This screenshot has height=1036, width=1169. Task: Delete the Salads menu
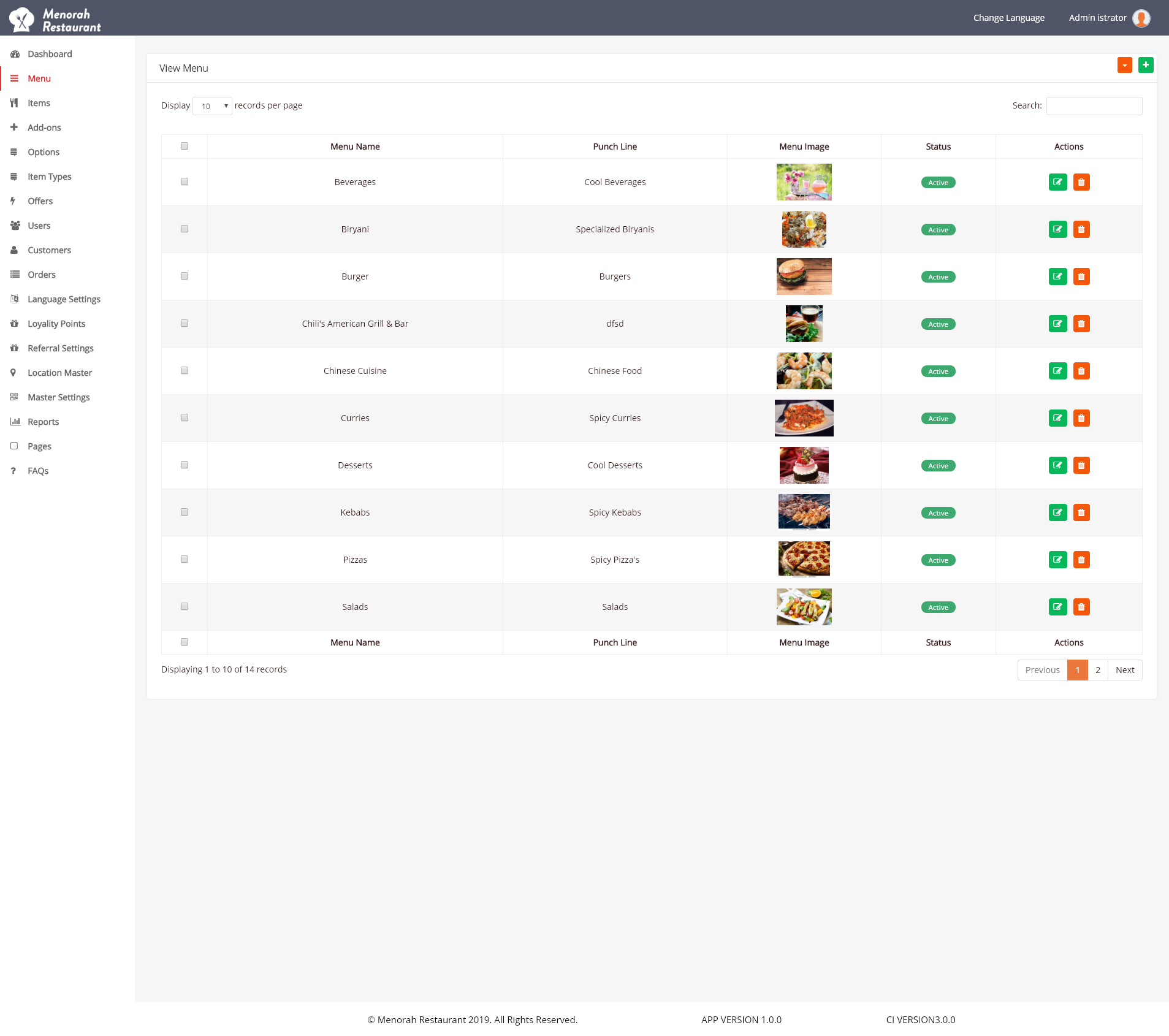[x=1081, y=607]
